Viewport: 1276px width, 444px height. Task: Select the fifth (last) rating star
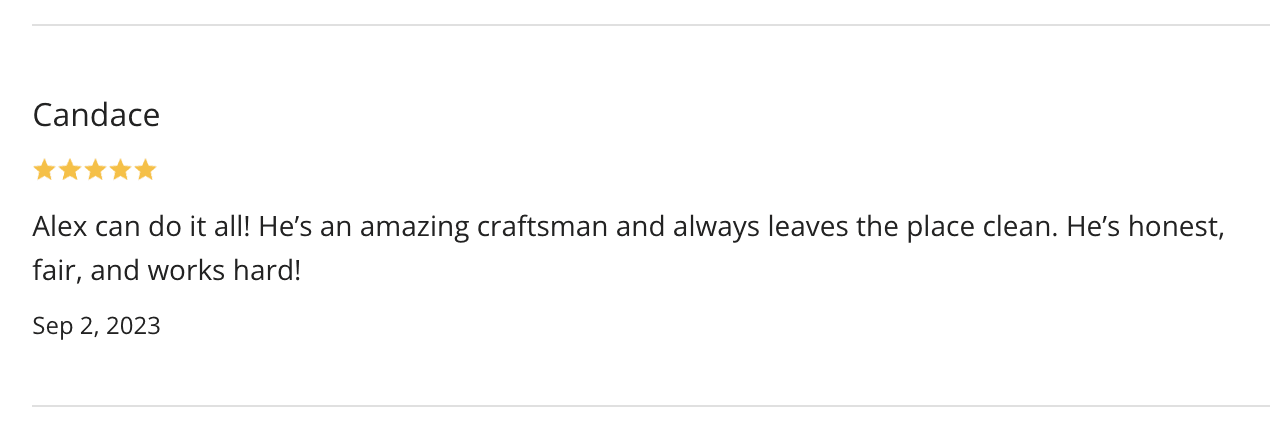tap(146, 170)
